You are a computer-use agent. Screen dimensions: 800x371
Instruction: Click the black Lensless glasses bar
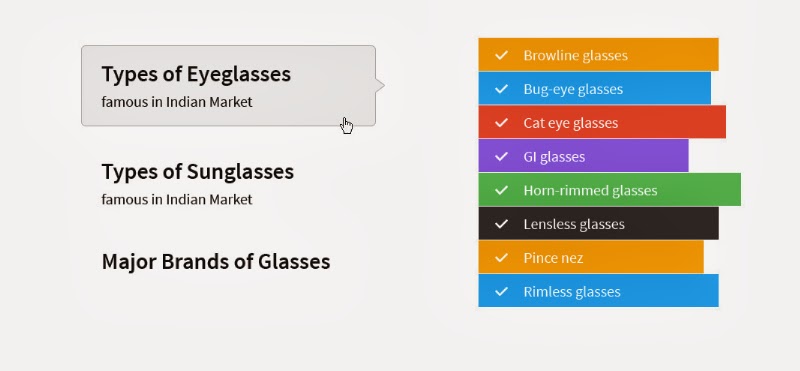pos(598,223)
